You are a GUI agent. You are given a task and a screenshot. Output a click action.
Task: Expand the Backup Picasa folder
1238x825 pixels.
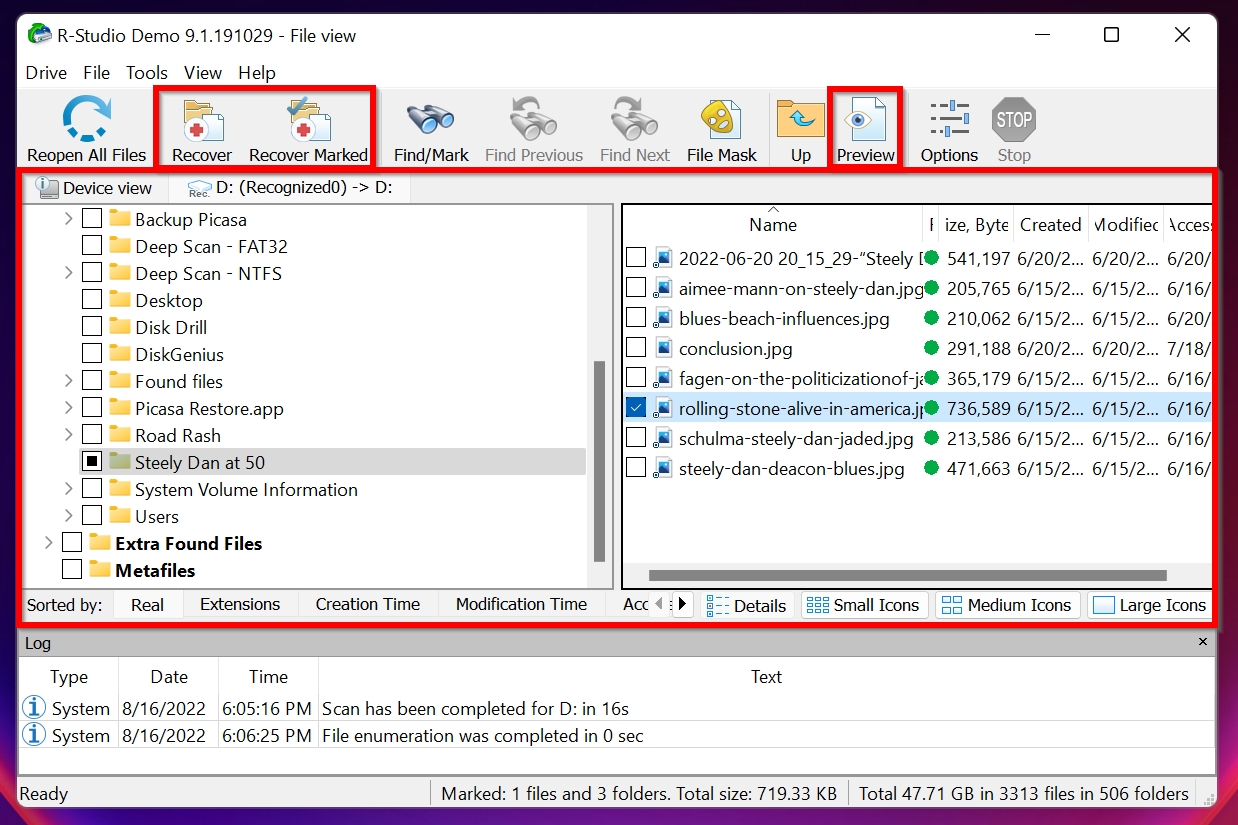point(68,219)
